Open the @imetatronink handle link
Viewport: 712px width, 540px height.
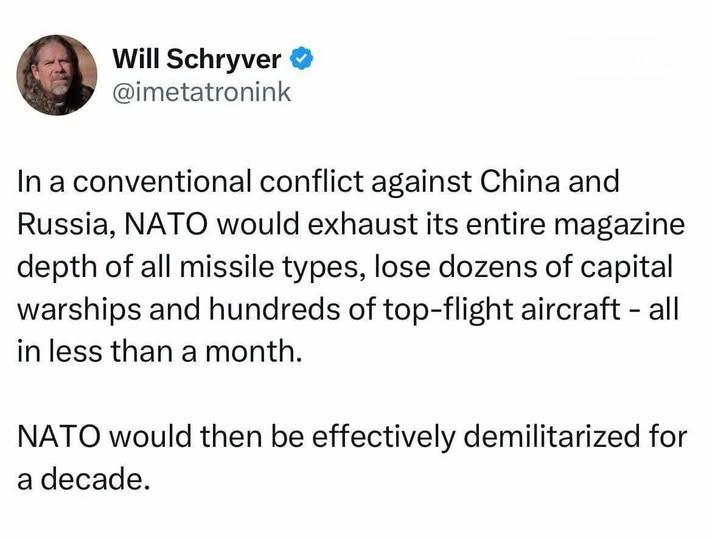click(x=202, y=92)
